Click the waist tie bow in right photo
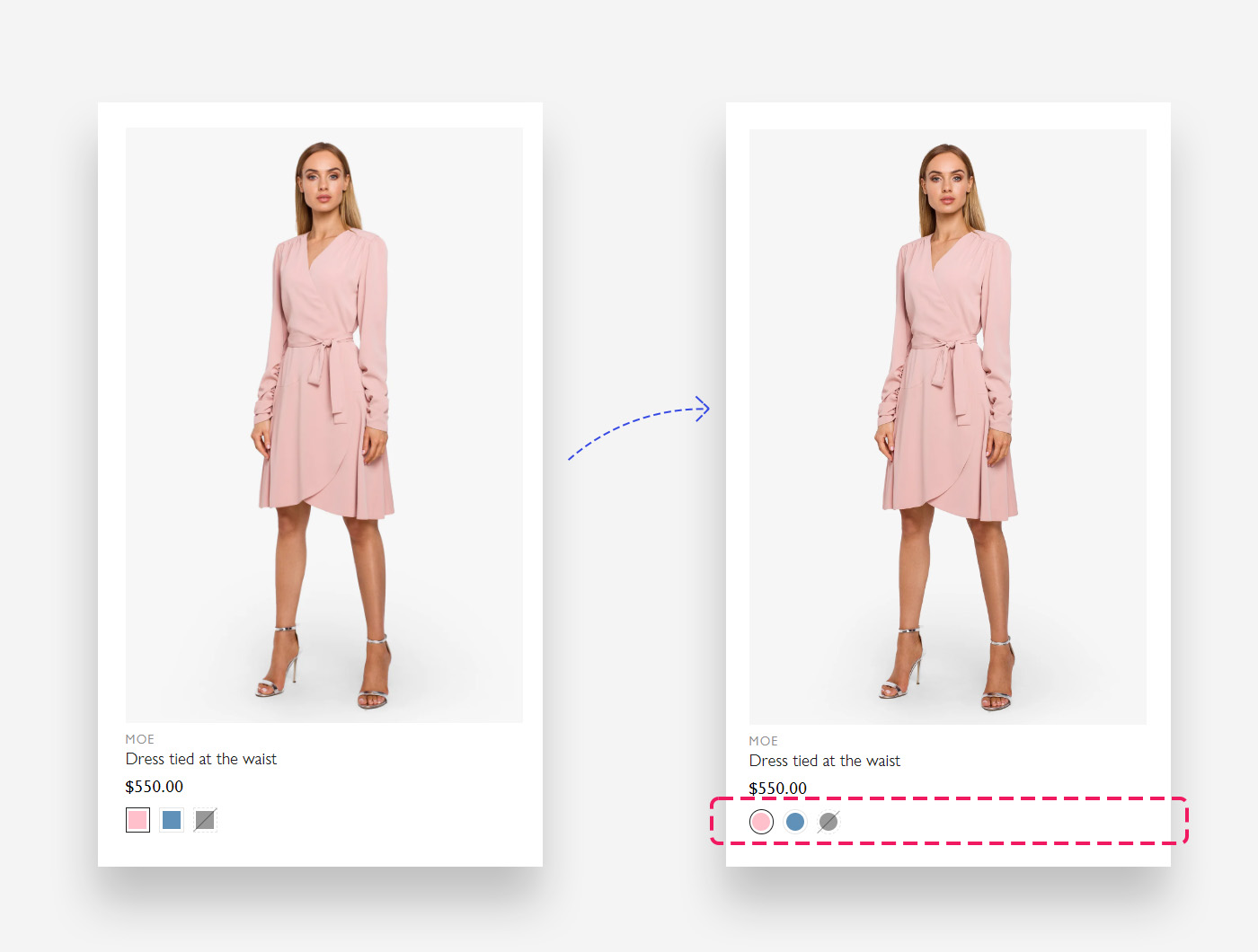Screen dimensions: 1258x952 pos(945,348)
